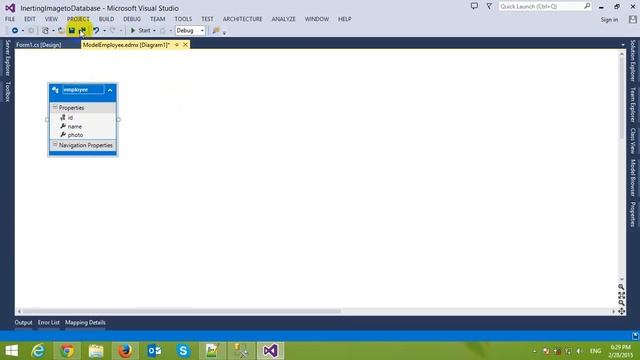Viewport: 640px width, 360px height.
Task: Open the Error List panel tab
Action: coord(49,322)
